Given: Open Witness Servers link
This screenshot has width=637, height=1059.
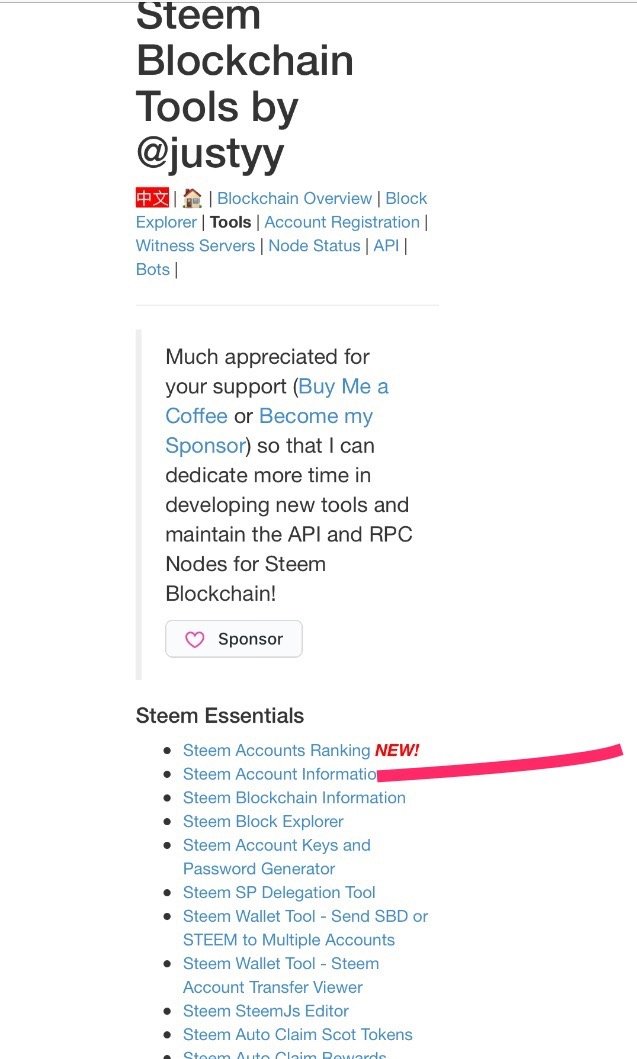Looking at the screenshot, I should tap(195, 245).
